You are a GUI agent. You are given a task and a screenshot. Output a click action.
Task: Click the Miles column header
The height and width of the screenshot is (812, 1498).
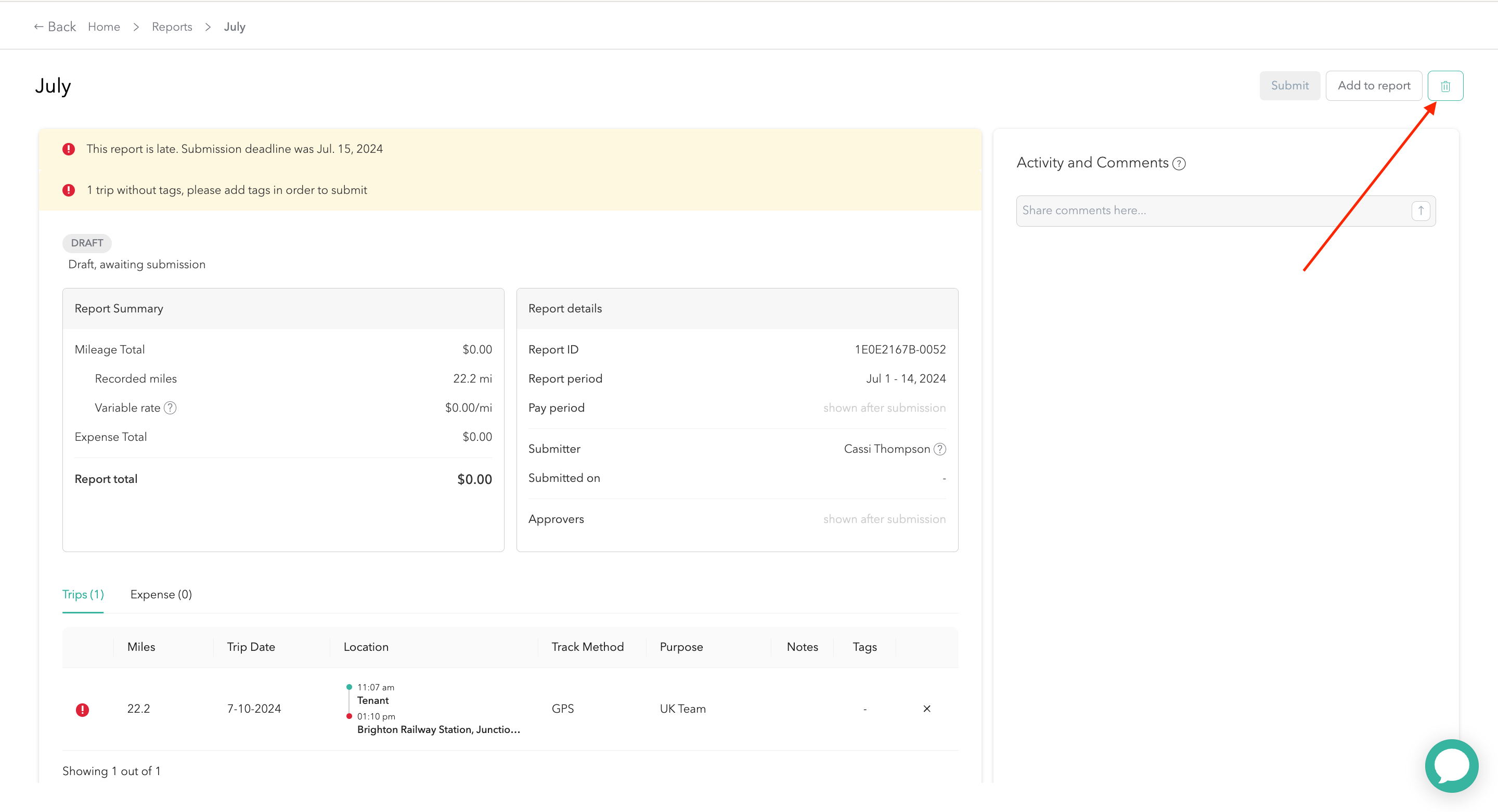tap(141, 647)
